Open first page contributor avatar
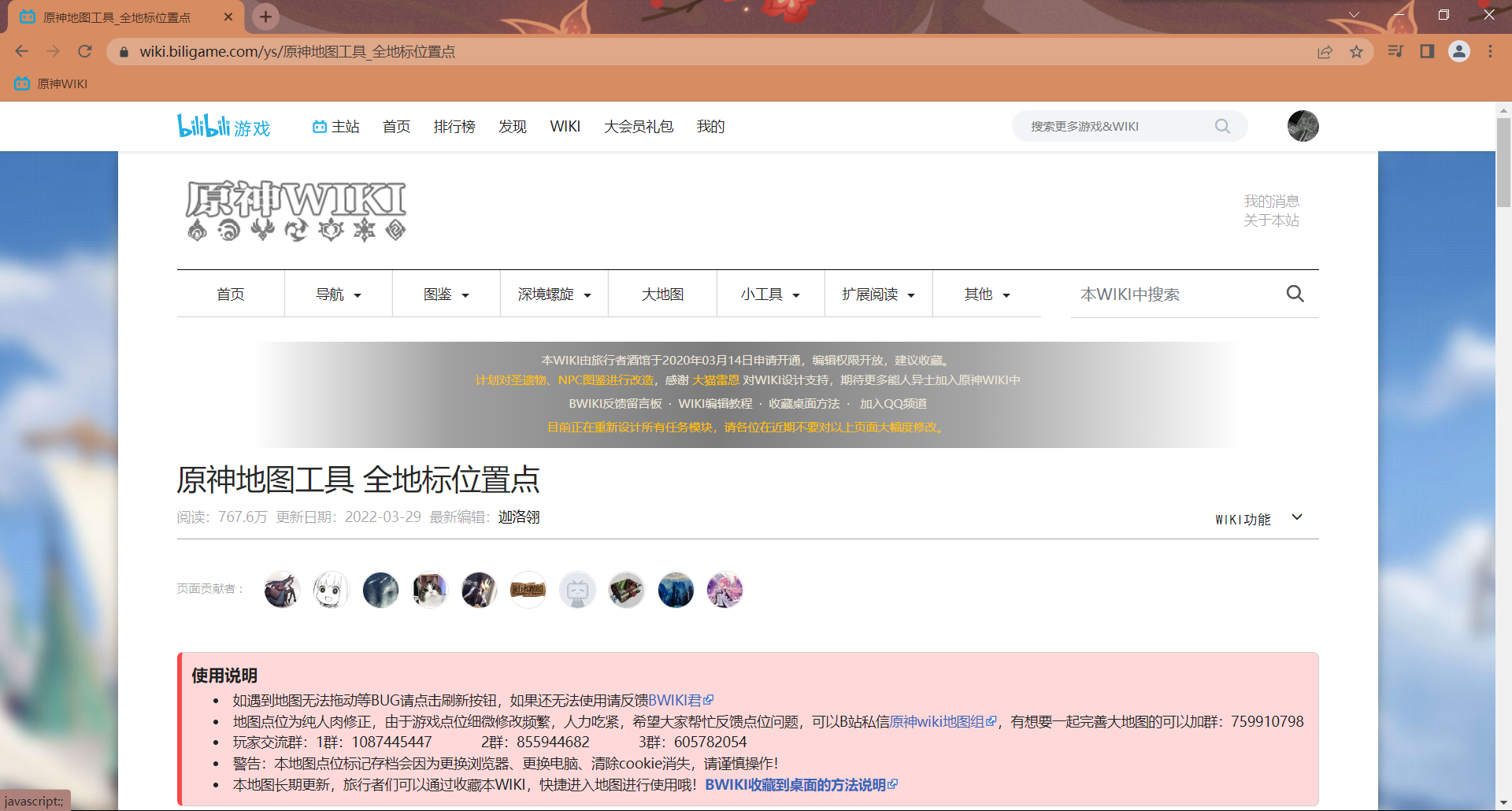Viewport: 1512px width, 811px height. (x=282, y=590)
